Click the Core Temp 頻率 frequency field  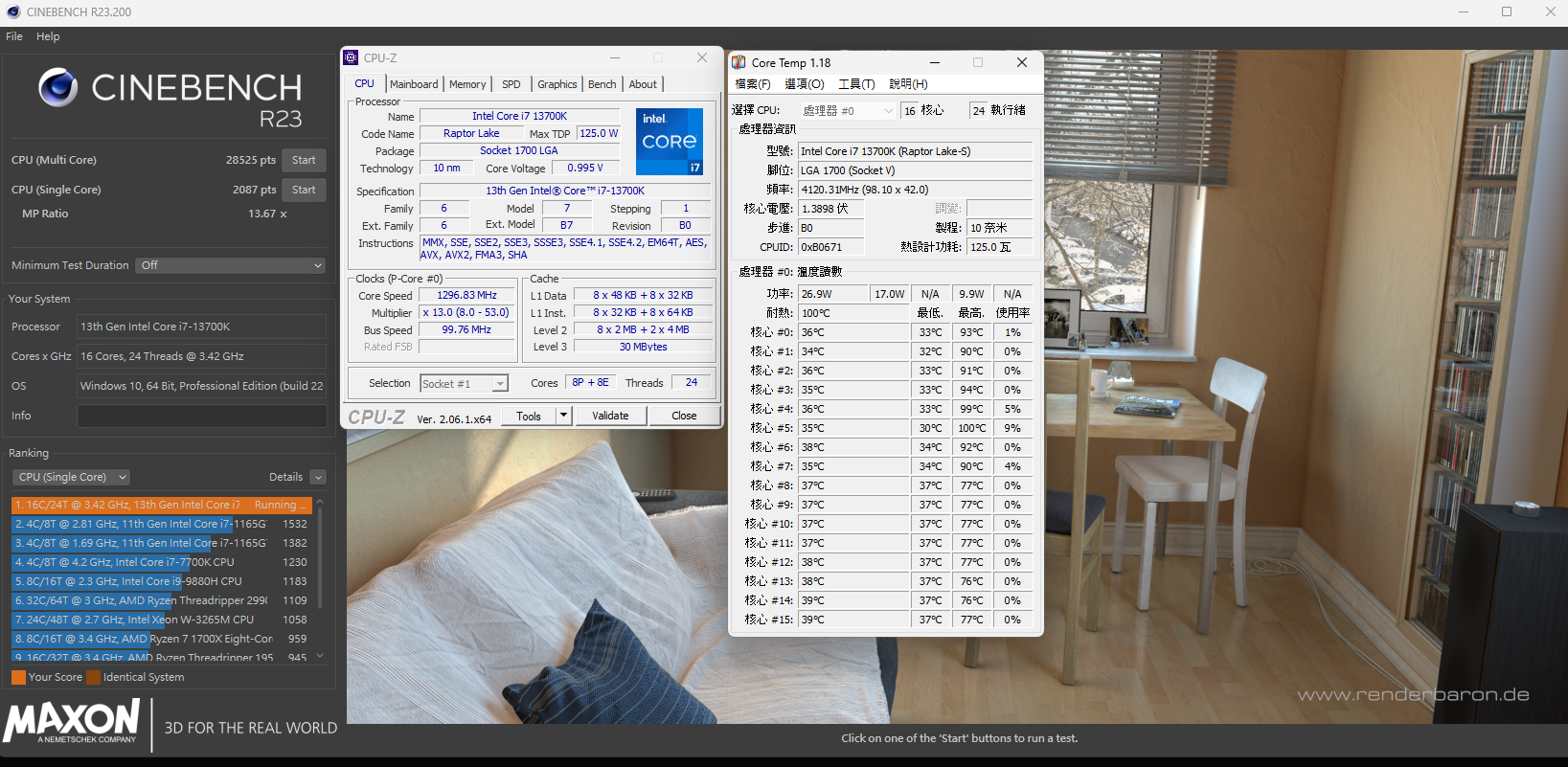click(915, 190)
